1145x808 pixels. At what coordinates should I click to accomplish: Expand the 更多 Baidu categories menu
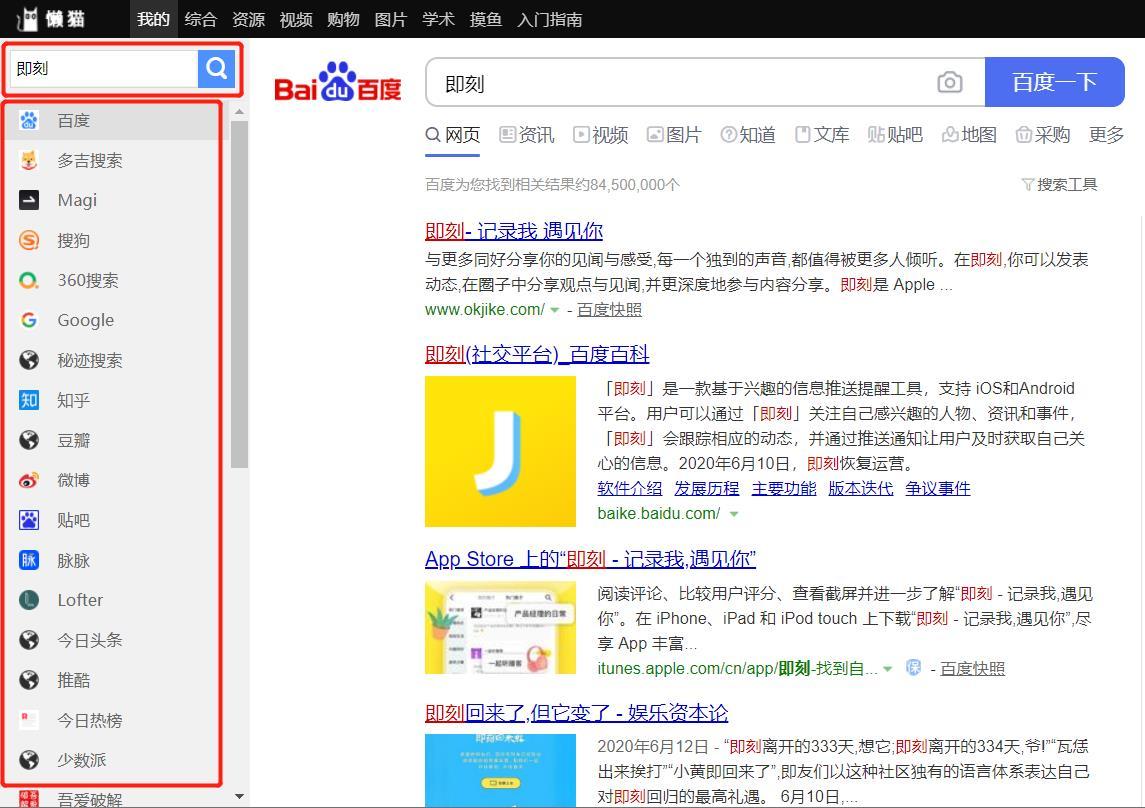point(1106,135)
